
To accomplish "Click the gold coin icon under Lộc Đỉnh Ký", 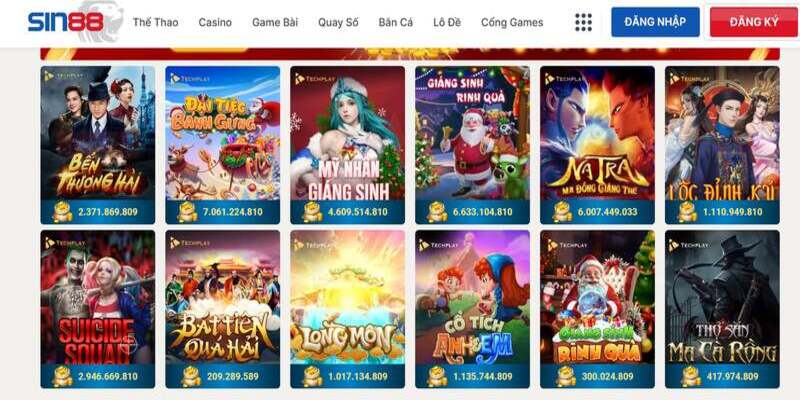I will tap(687, 212).
